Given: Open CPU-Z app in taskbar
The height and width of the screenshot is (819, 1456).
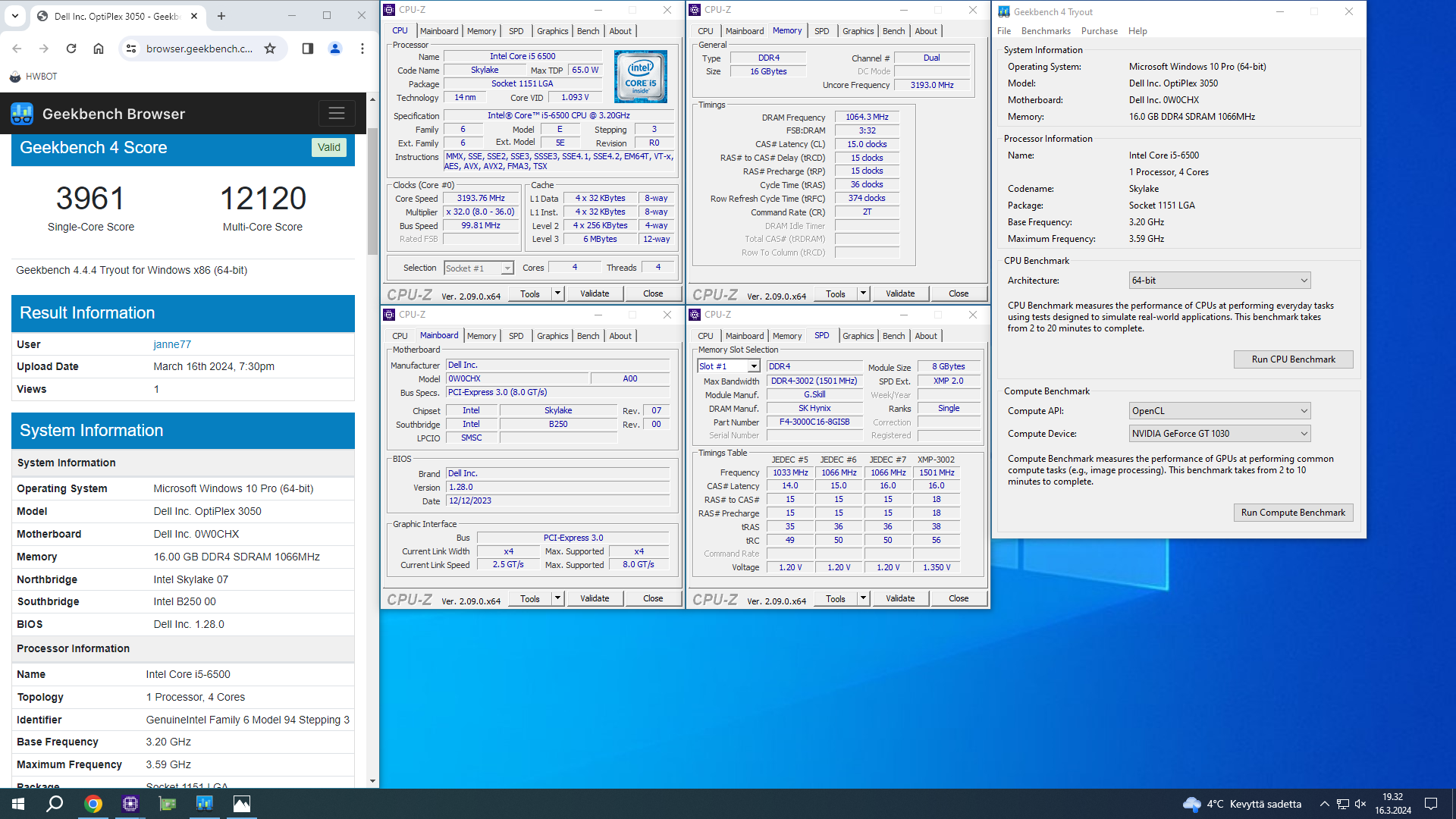Looking at the screenshot, I should pyautogui.click(x=130, y=804).
